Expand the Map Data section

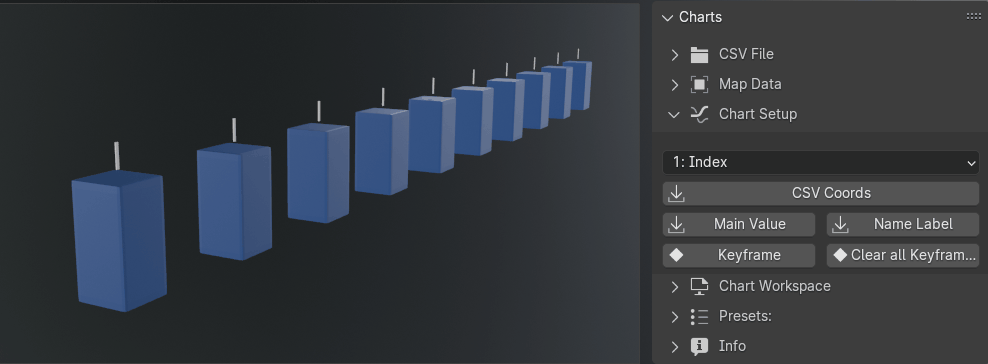pos(675,84)
